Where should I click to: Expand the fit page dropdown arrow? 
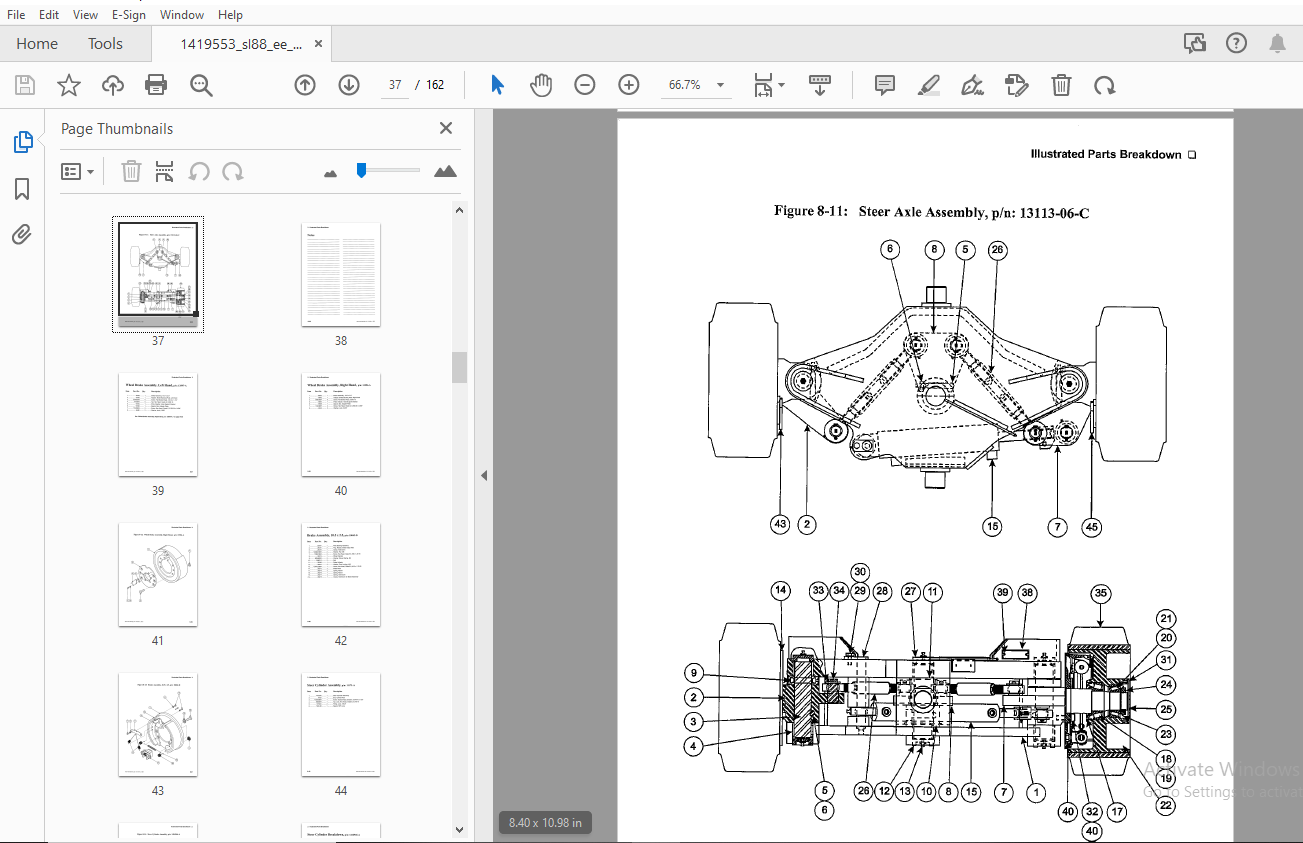(782, 85)
